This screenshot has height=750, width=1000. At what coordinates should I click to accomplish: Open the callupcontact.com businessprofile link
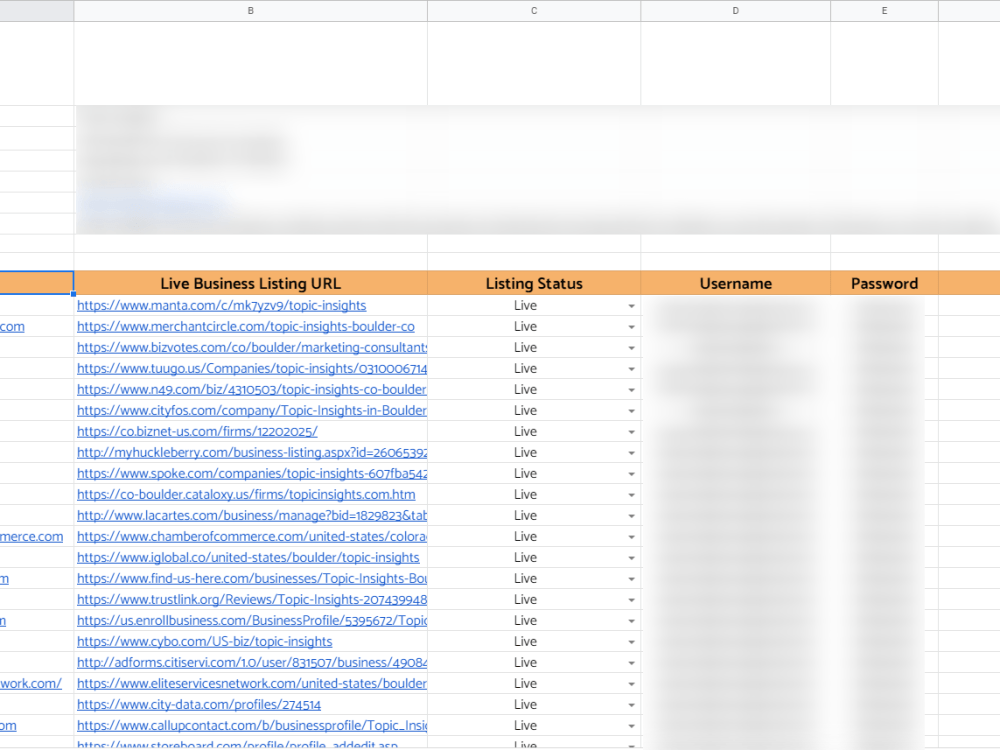pos(252,726)
